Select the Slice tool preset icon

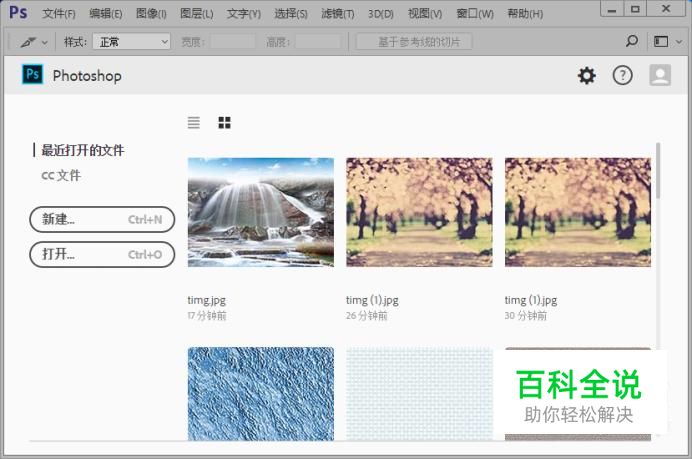coord(28,42)
